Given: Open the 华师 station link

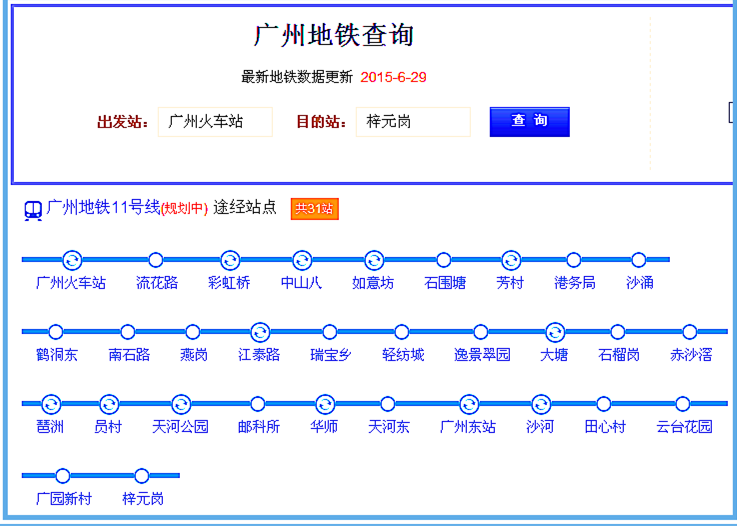Looking at the screenshot, I should click(324, 427).
